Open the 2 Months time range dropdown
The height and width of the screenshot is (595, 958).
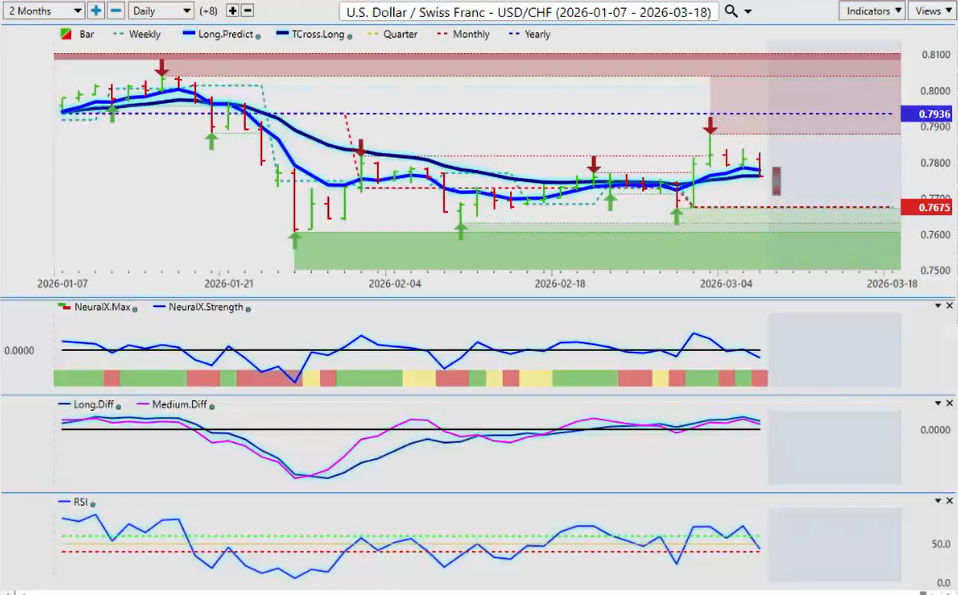(43, 11)
